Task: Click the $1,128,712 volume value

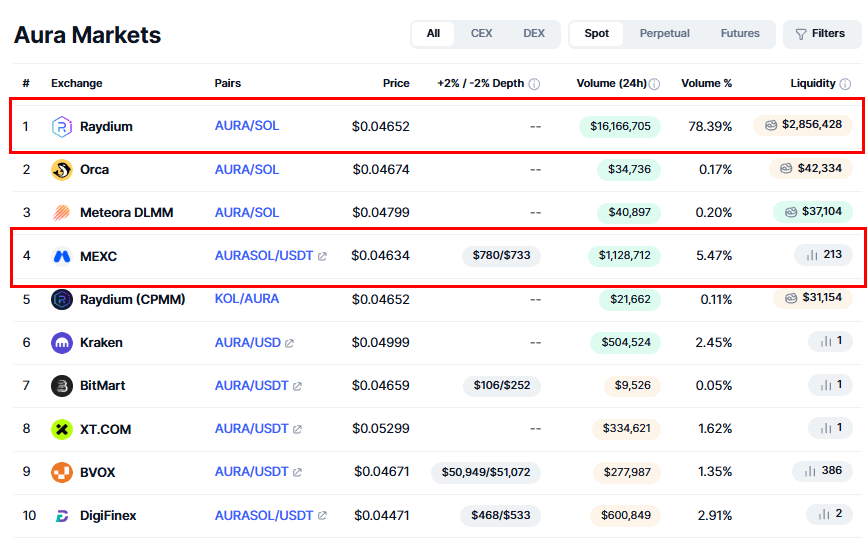Action: 624,255
